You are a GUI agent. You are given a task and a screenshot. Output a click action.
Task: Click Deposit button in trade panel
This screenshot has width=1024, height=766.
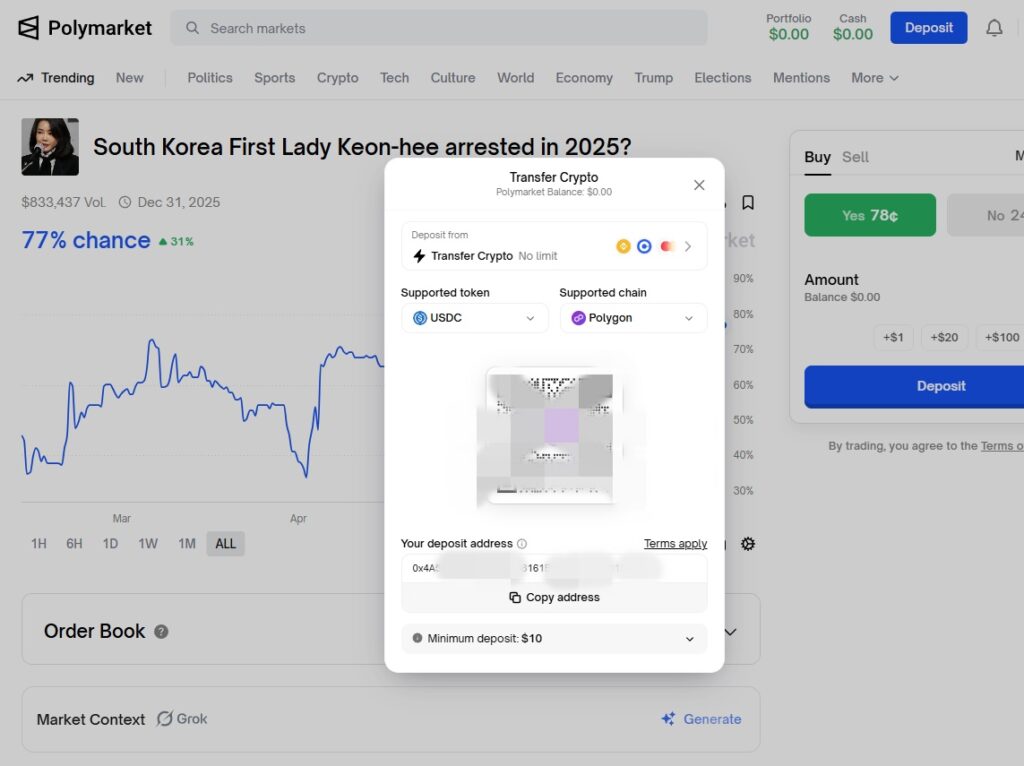pos(914,386)
